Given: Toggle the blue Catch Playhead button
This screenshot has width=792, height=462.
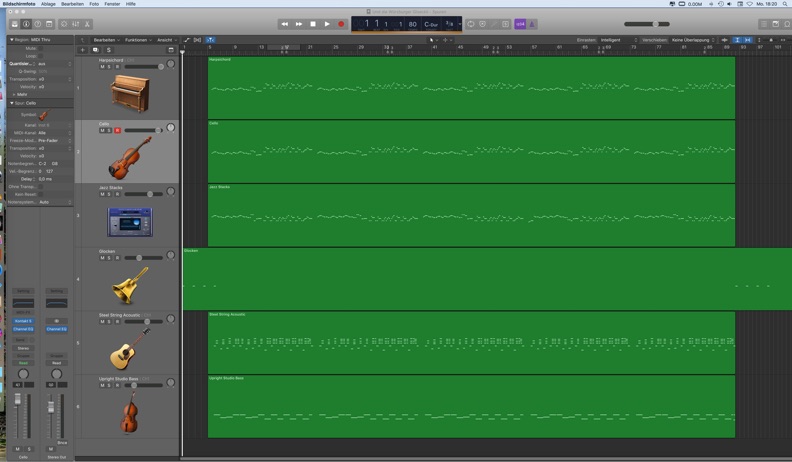Looking at the screenshot, I should (x=210, y=40).
